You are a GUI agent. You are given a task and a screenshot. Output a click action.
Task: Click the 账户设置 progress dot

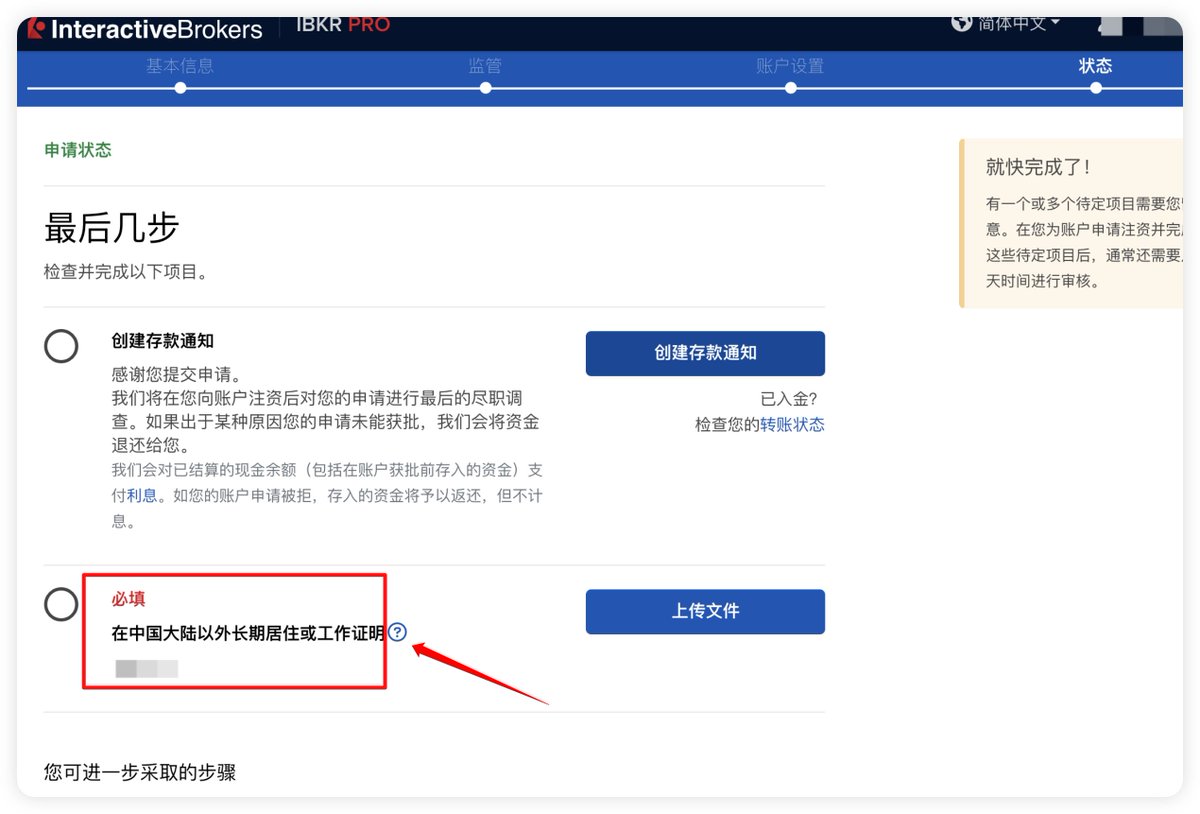click(x=790, y=88)
